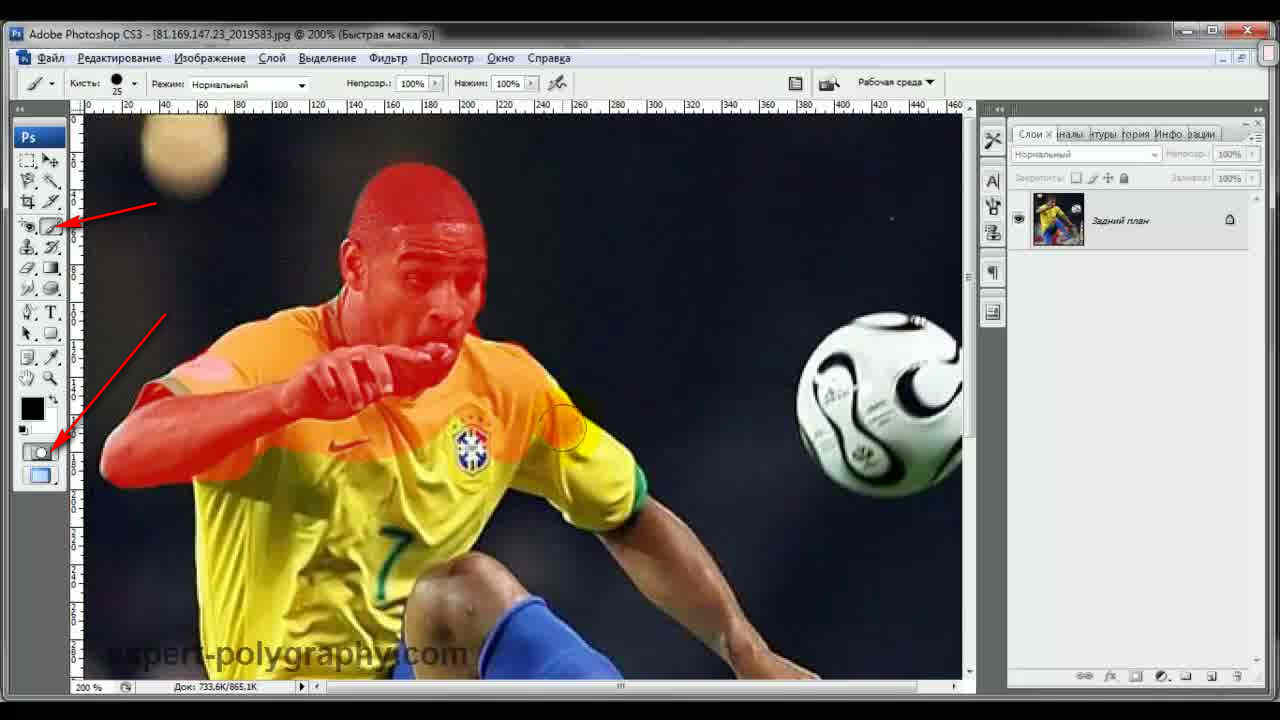Activate the Hand tool
This screenshot has width=1280, height=720.
click(x=28, y=378)
